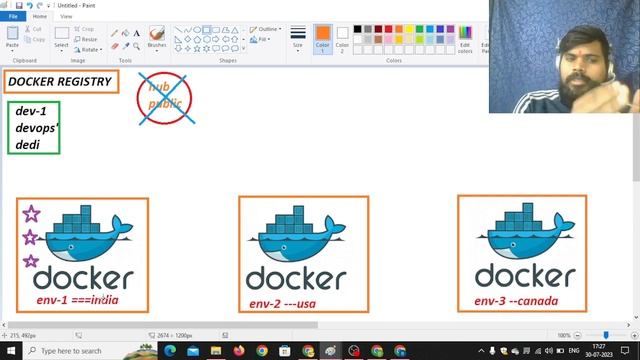The image size is (640, 360).
Task: Choose the Diamond shape
Action: 188,40
